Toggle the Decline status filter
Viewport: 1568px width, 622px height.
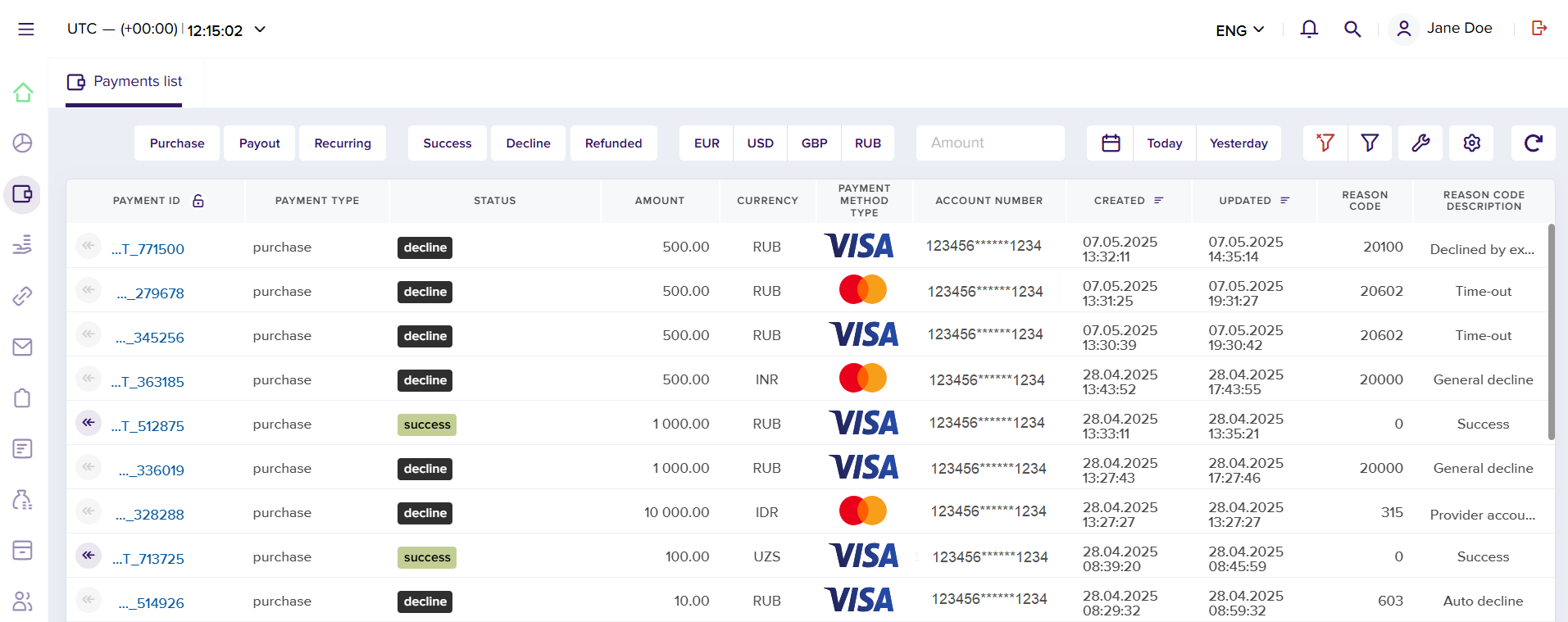point(529,143)
